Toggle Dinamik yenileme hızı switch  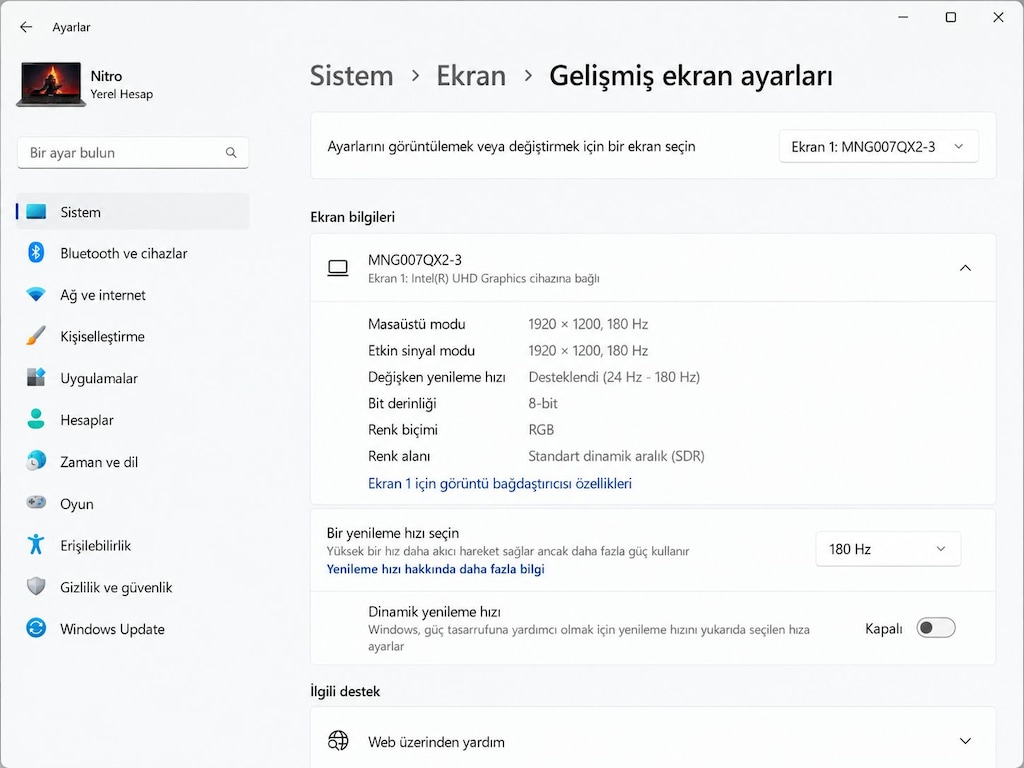pos(935,628)
